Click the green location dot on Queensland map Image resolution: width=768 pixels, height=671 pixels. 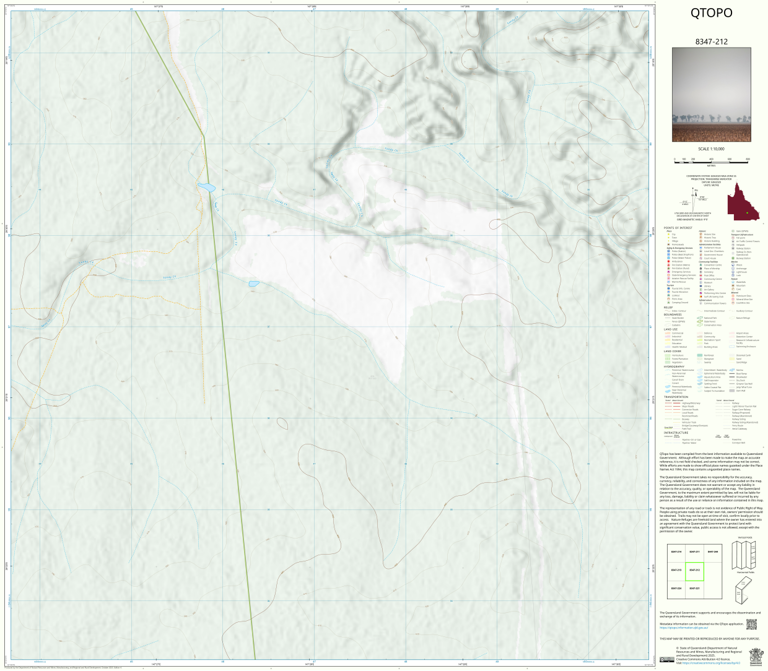(747, 213)
